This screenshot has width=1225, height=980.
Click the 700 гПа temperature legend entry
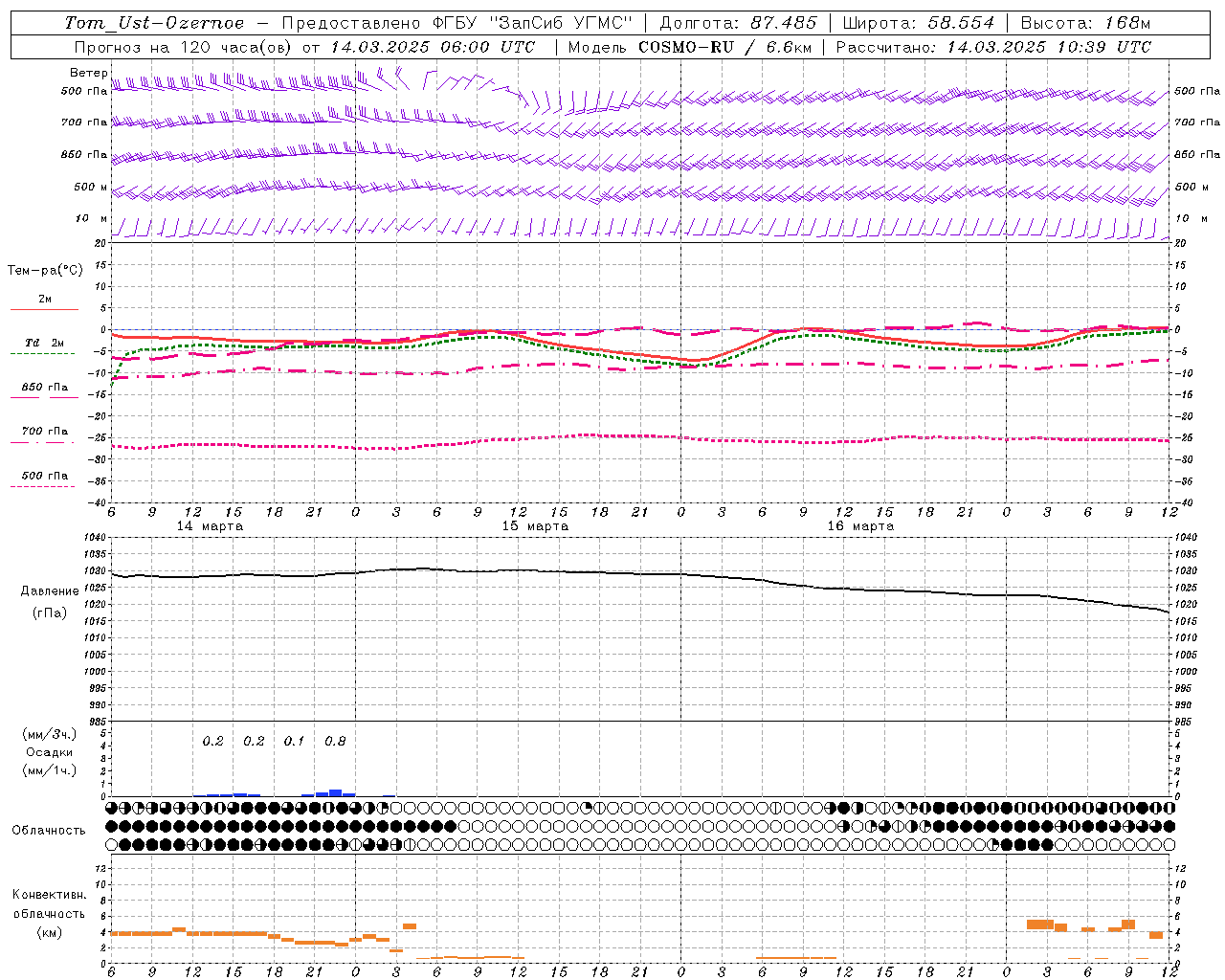click(x=44, y=431)
